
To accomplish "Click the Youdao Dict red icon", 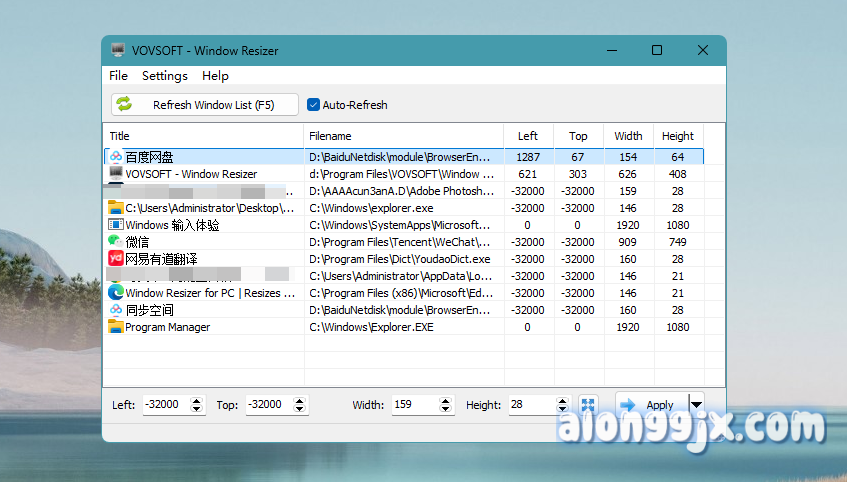I will coord(116,259).
